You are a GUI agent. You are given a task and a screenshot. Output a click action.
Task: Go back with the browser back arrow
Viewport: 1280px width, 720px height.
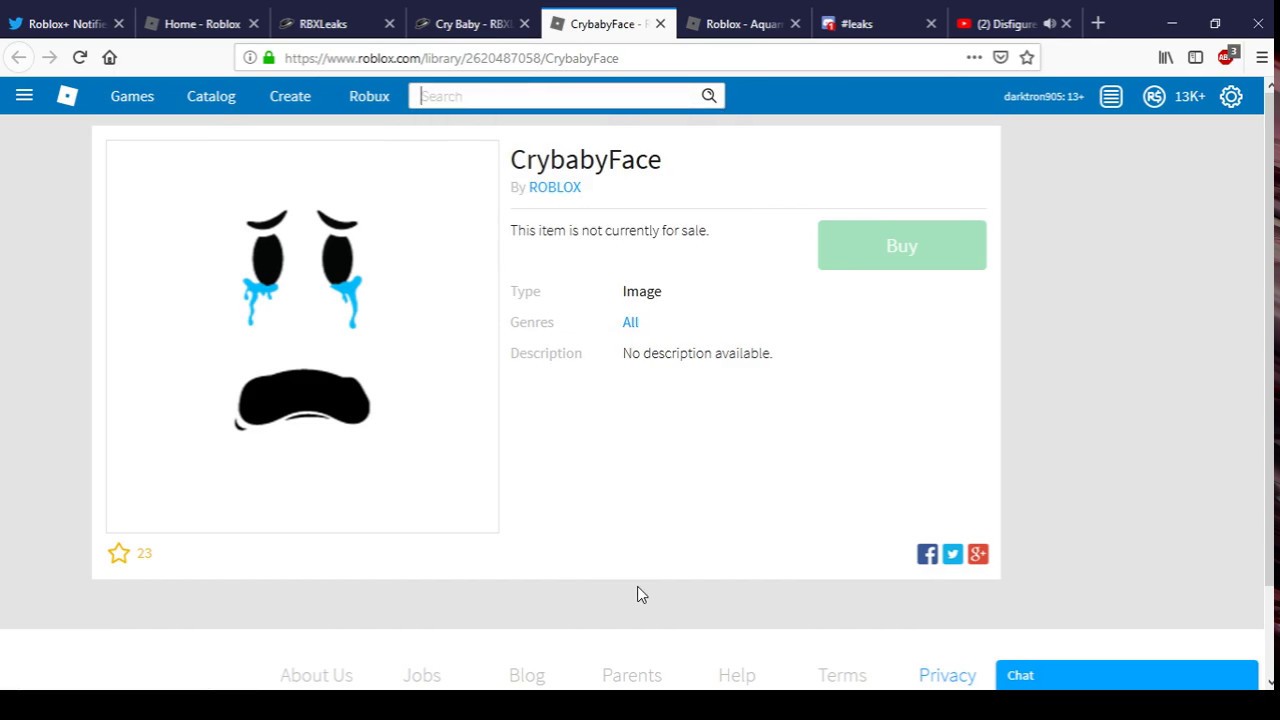coord(19,58)
